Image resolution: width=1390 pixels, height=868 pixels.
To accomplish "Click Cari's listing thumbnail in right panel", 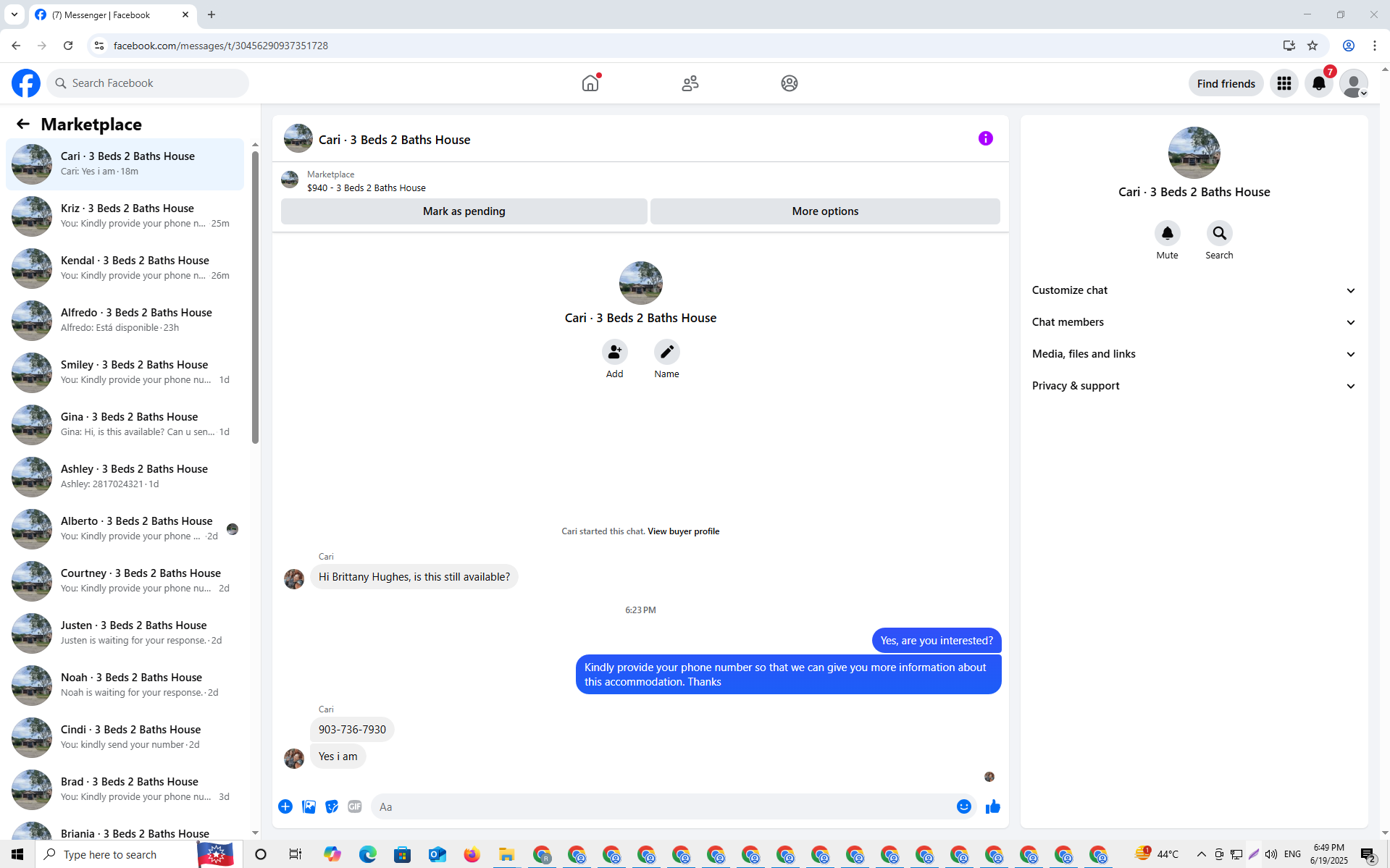I will (x=1194, y=153).
